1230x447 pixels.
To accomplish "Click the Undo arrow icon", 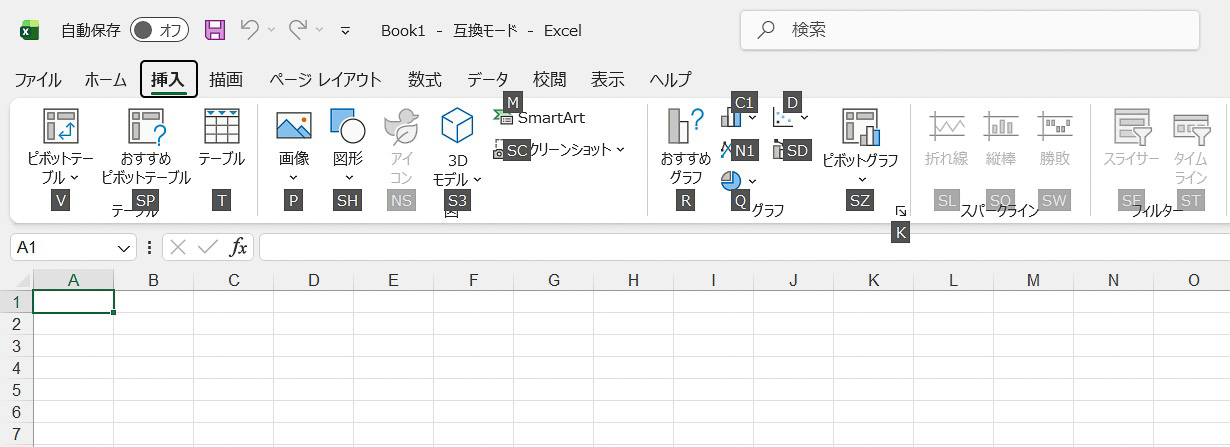I will coord(250,30).
